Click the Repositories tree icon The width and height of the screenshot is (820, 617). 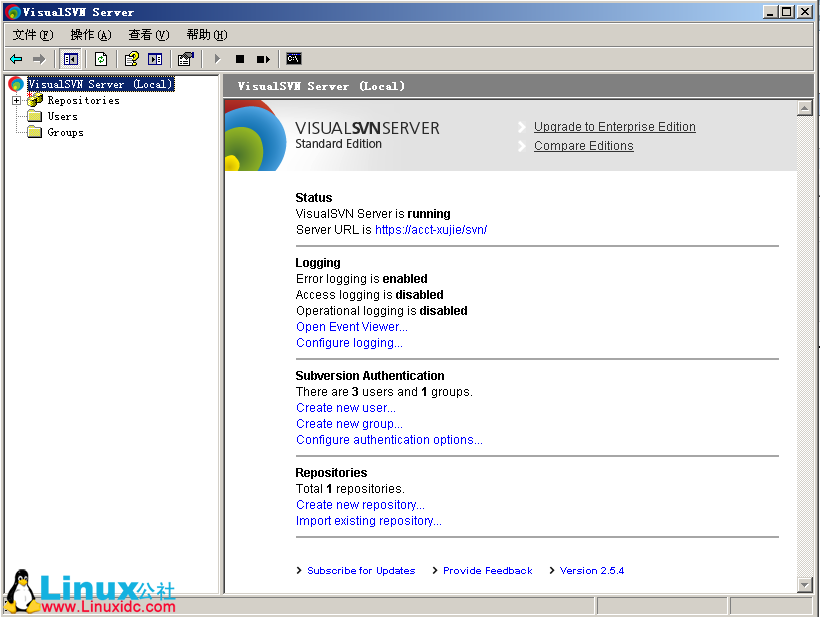tap(35, 100)
